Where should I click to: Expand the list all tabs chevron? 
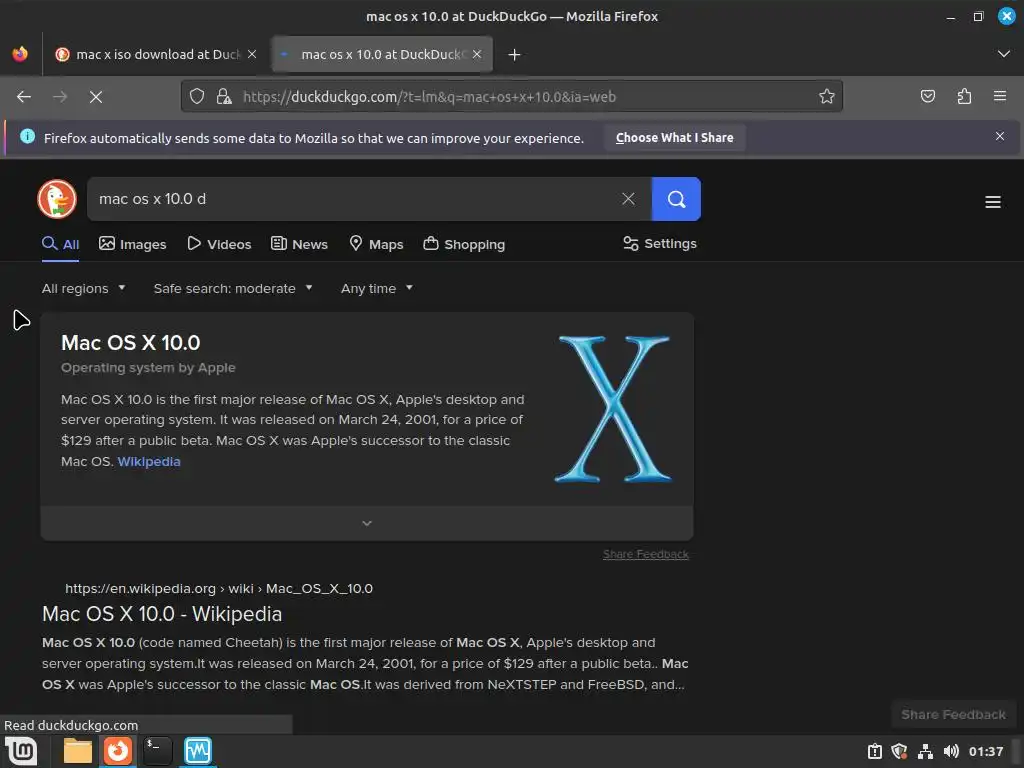pyautogui.click(x=1004, y=54)
